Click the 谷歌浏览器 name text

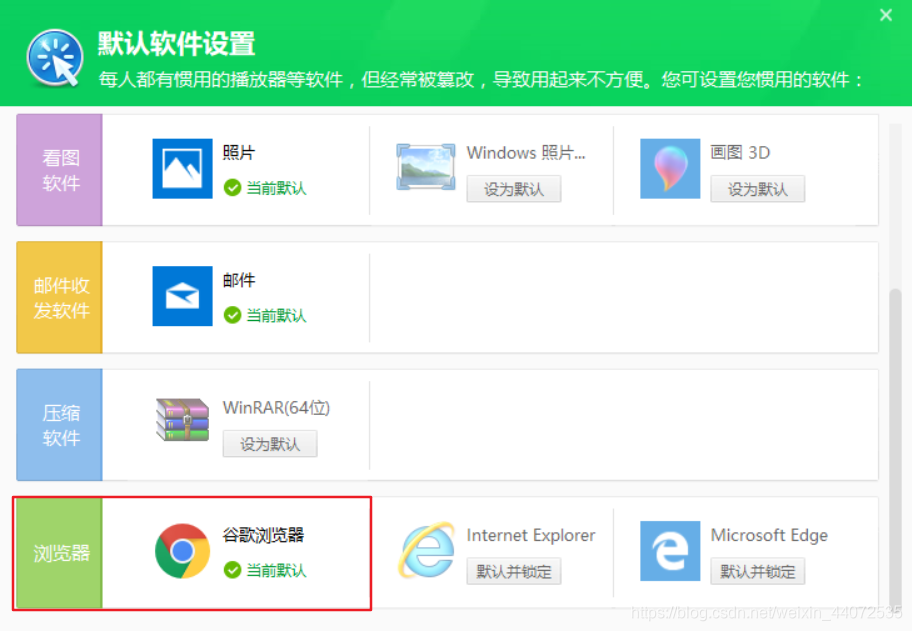[x=263, y=534]
